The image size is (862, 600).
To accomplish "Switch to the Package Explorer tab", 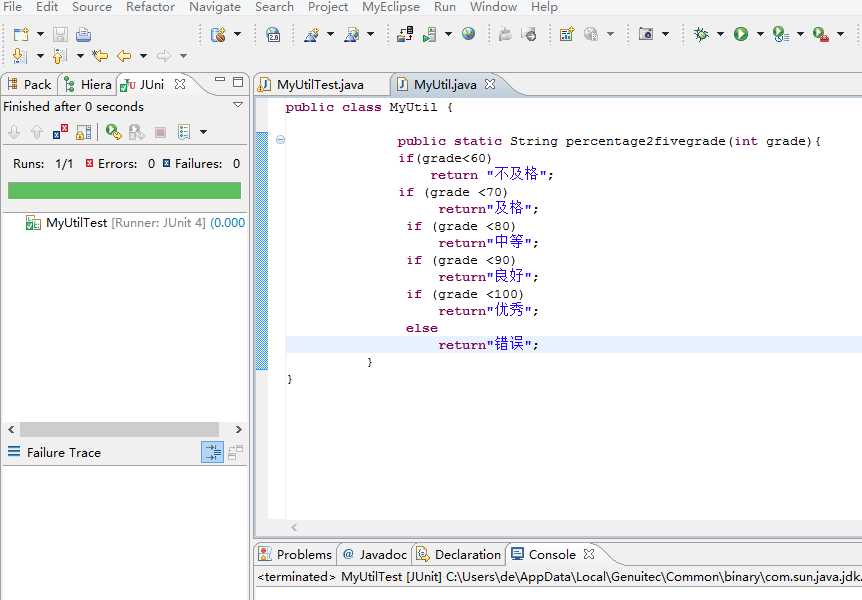I will tap(30, 85).
